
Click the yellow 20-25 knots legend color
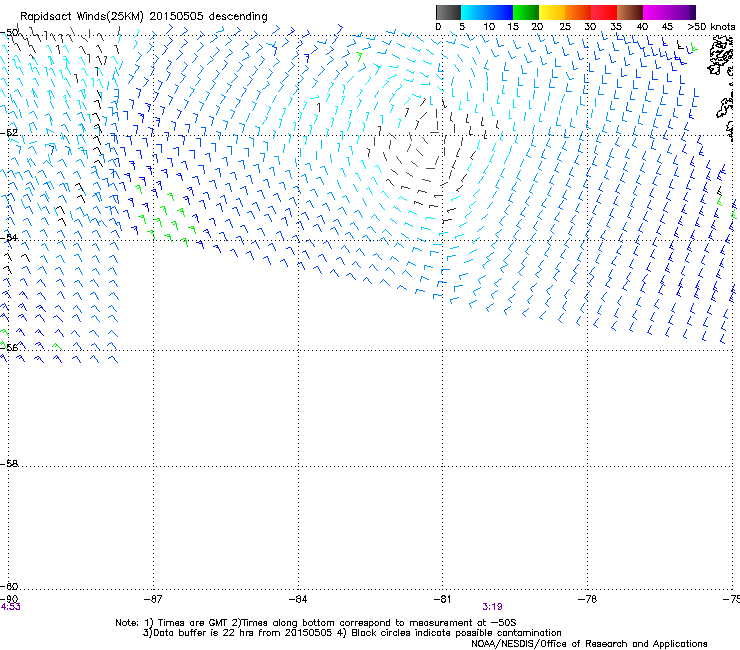point(552,12)
